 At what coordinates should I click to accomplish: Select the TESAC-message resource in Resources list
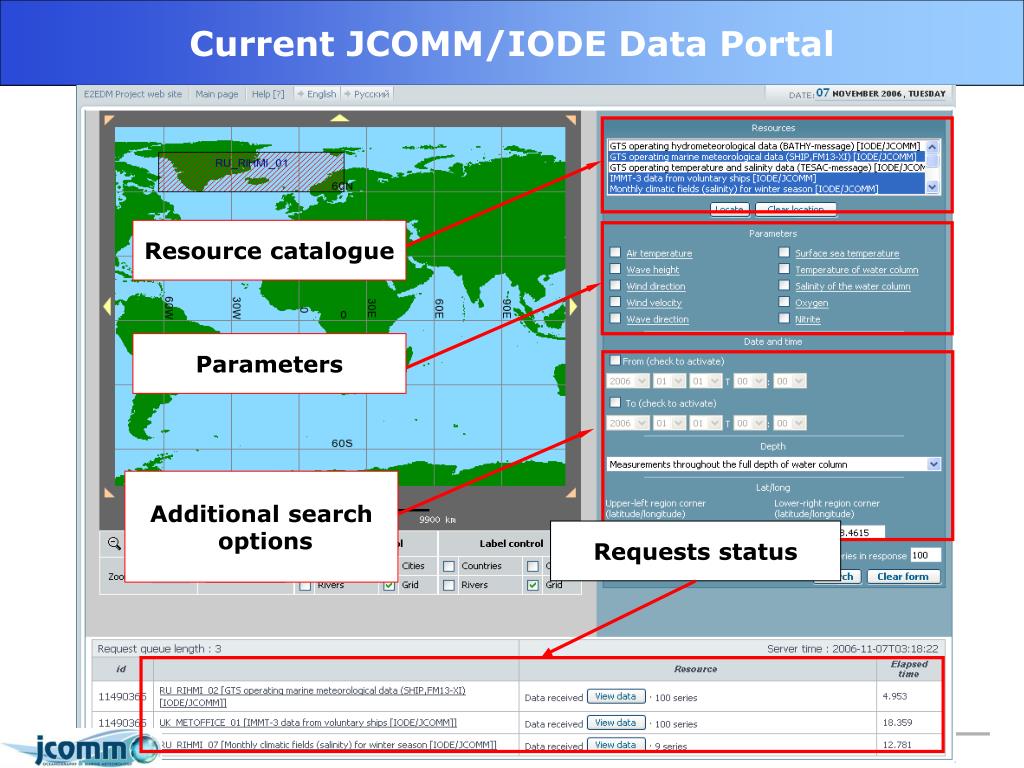tap(767, 167)
